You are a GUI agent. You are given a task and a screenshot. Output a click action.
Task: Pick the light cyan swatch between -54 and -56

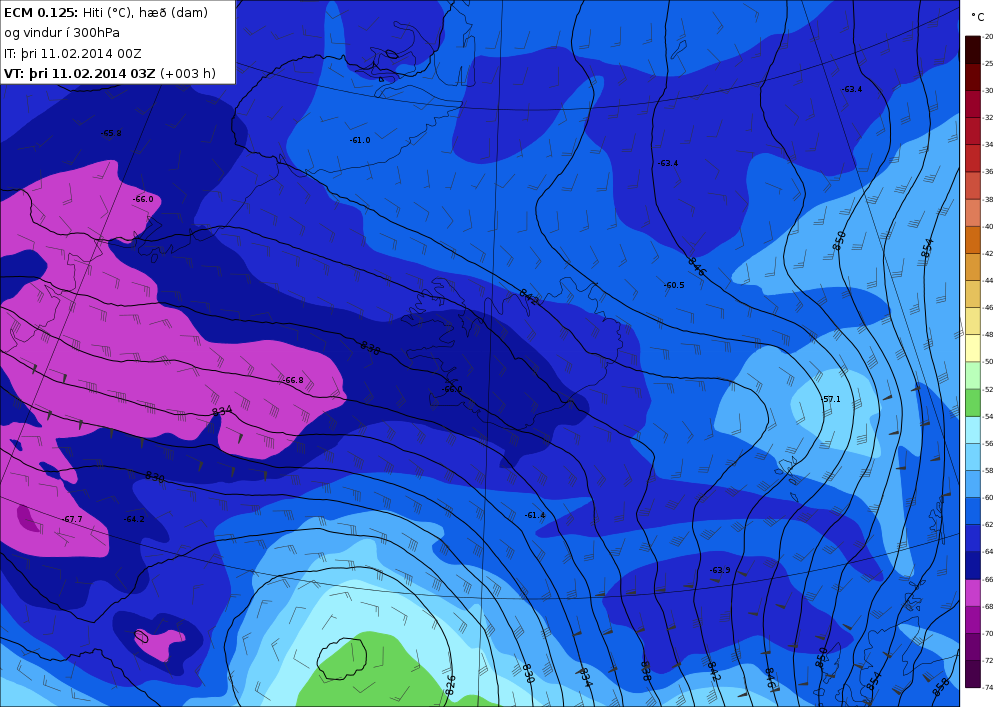pyautogui.click(x=973, y=430)
